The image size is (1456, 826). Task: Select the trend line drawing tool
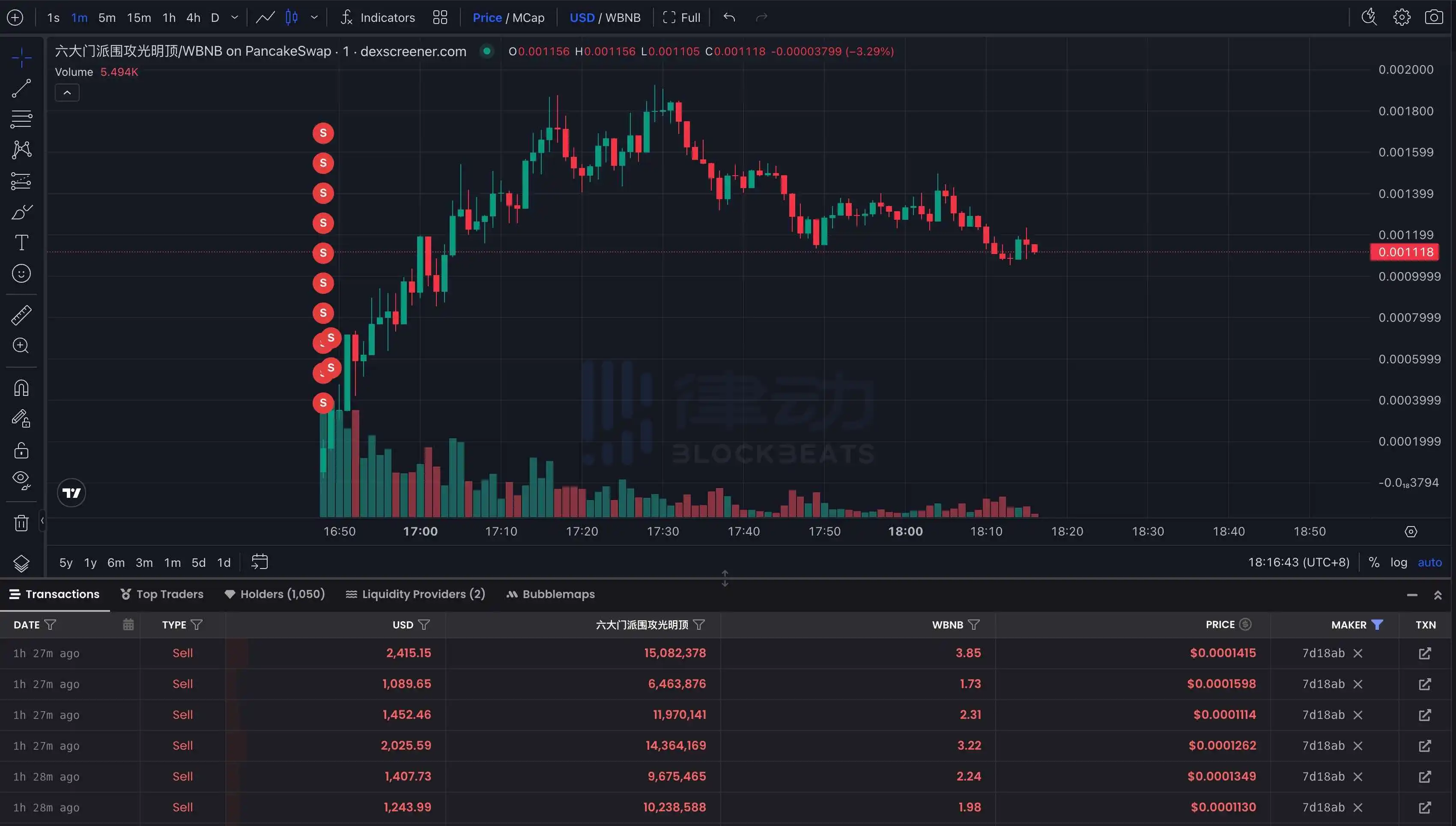[21, 89]
